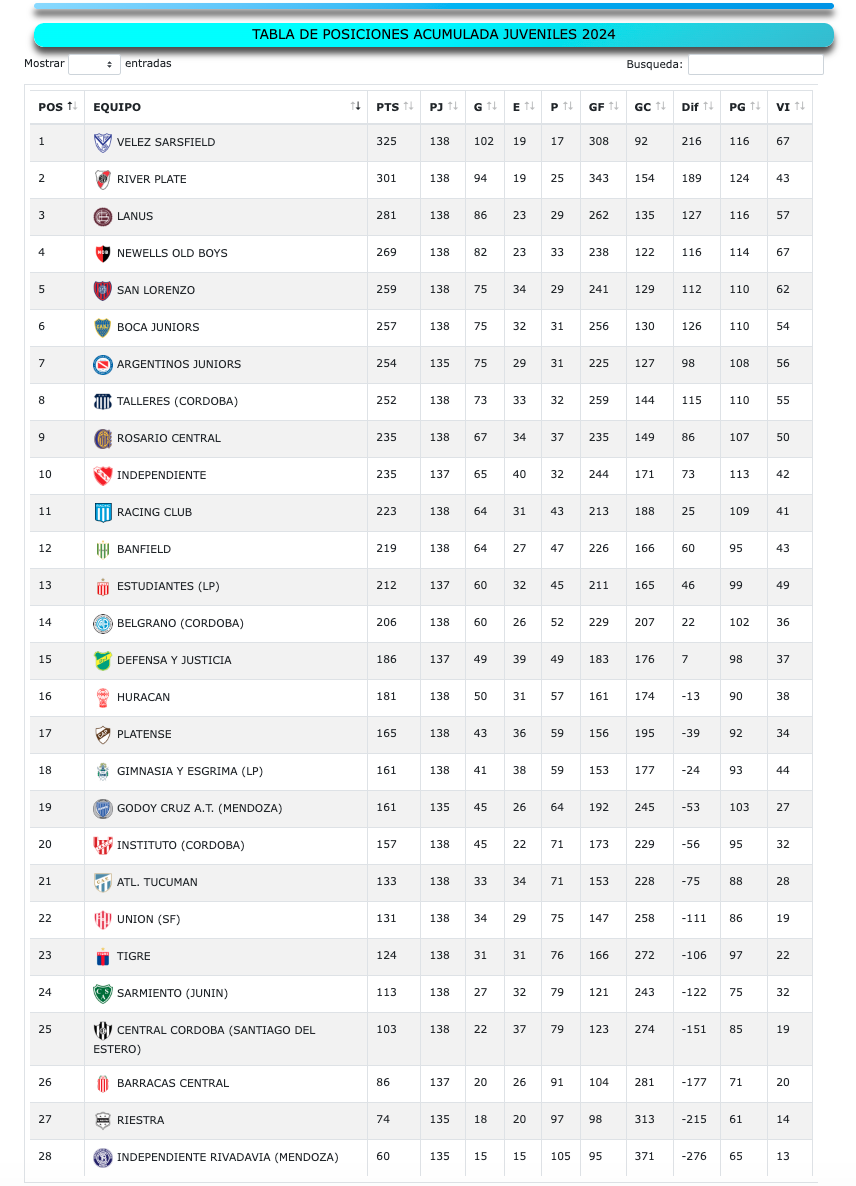Sort by PJ matches played header
Viewport: 856px width, 1186px height.
[x=443, y=107]
